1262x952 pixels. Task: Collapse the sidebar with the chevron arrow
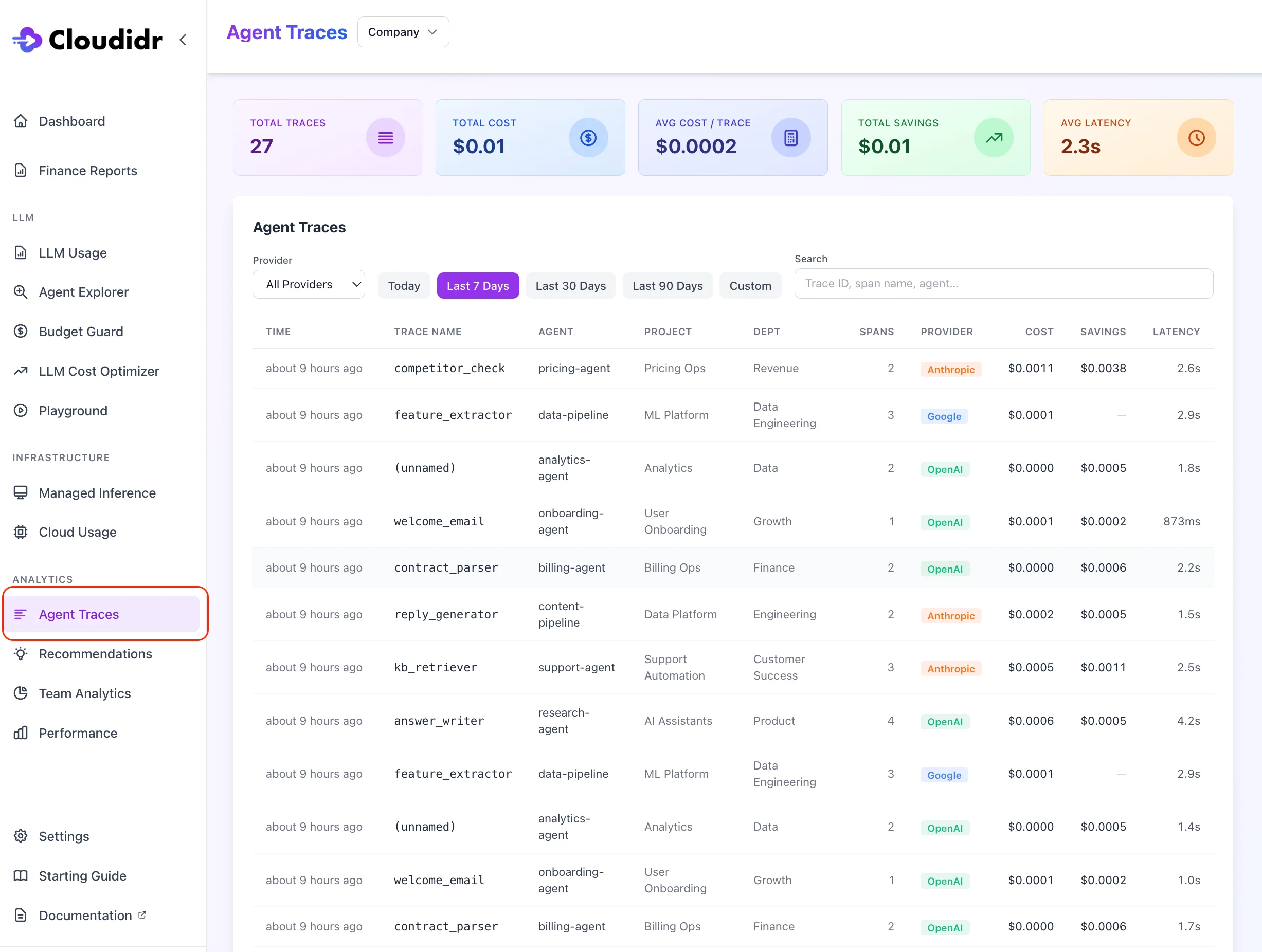tap(183, 40)
